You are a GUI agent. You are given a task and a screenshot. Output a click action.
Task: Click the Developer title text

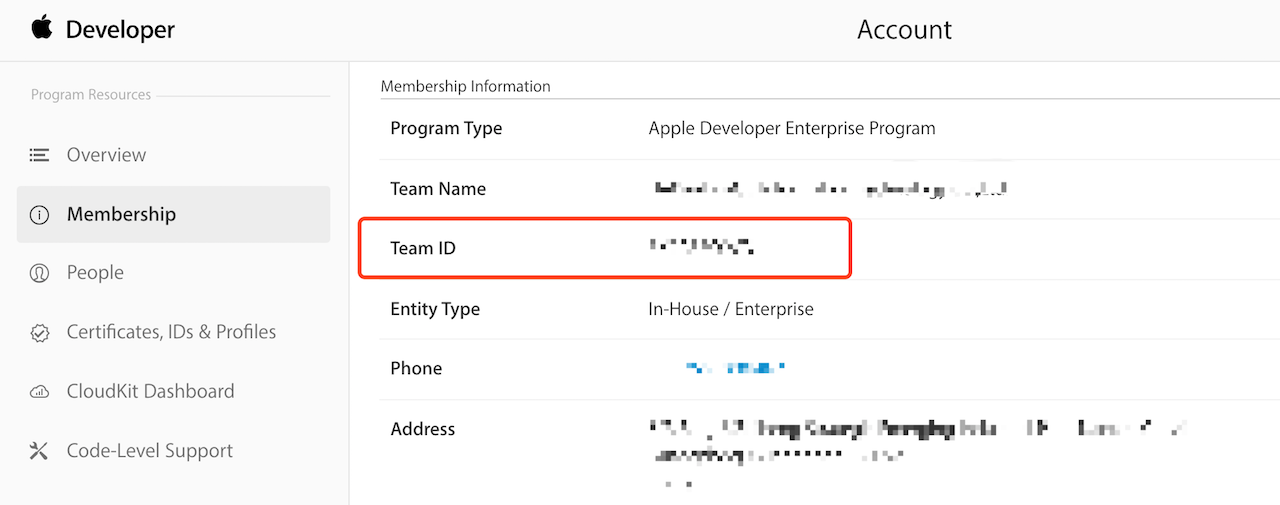coord(120,30)
